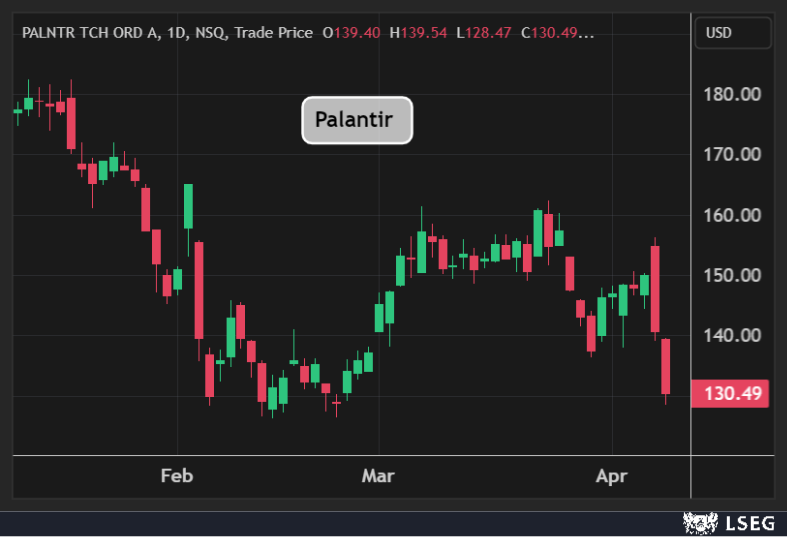The image size is (787, 537).
Task: Click Apr on the date axis
Action: (611, 476)
